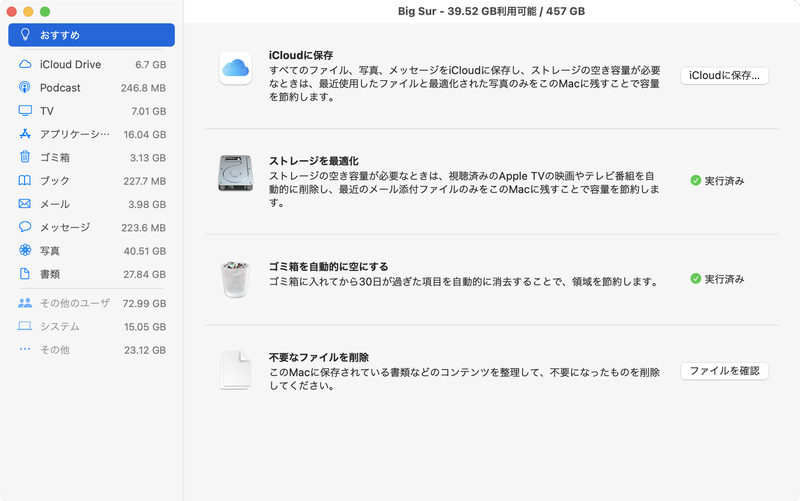Click the green full-screen window button
Image resolution: width=800 pixels, height=501 pixels.
tap(45, 11)
